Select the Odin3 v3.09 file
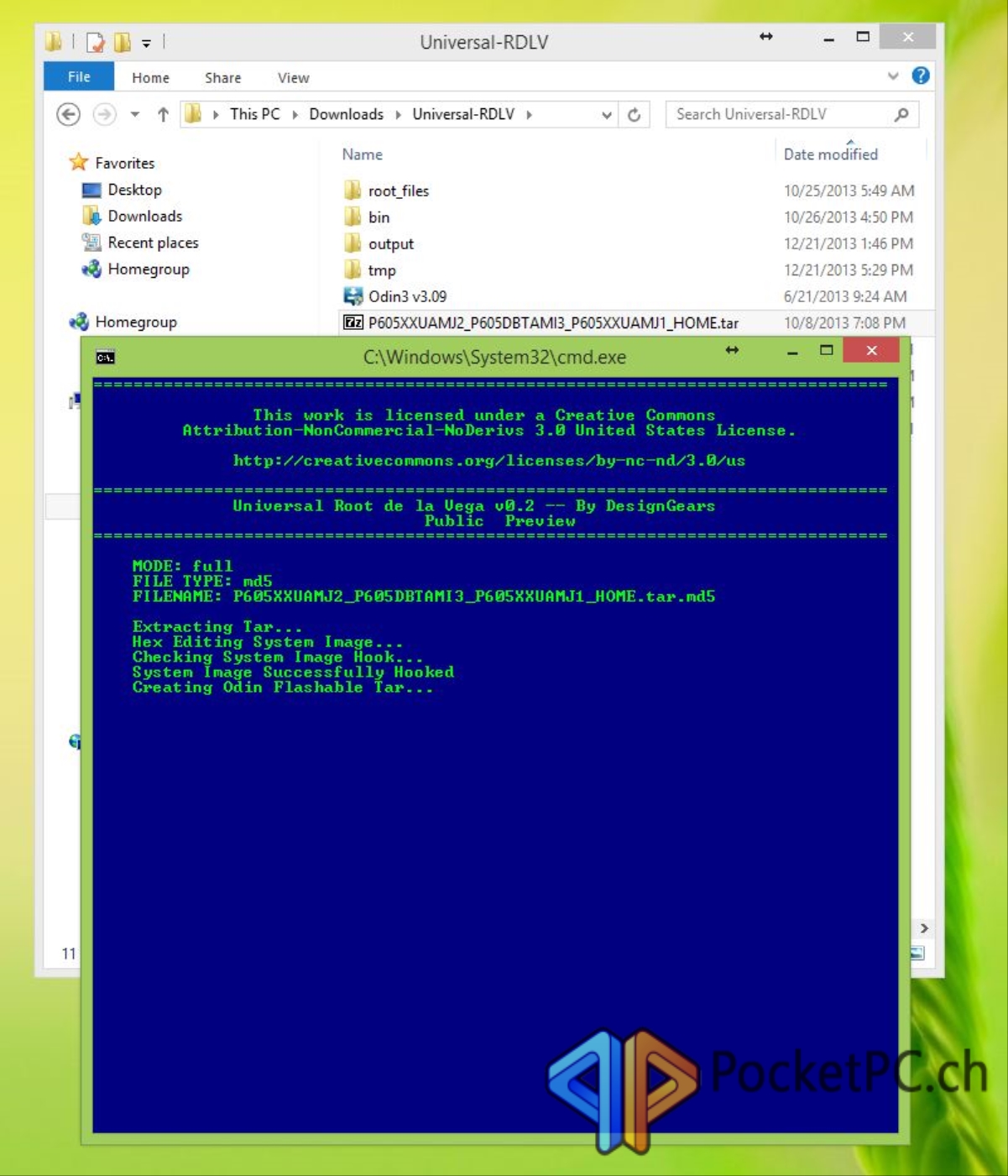This screenshot has height=1176, width=1008. [x=408, y=296]
